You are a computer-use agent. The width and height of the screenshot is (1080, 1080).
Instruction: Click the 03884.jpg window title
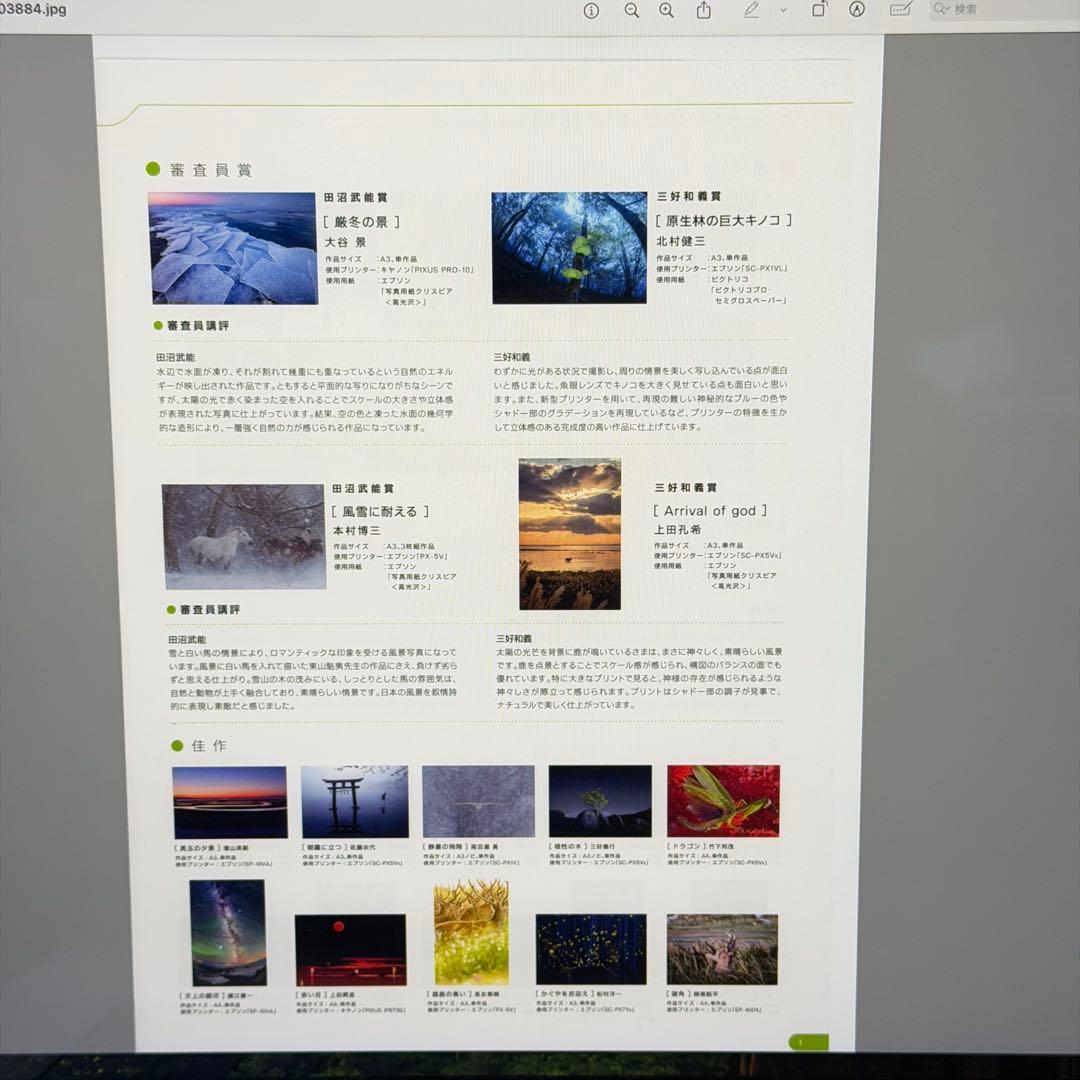coord(34,9)
